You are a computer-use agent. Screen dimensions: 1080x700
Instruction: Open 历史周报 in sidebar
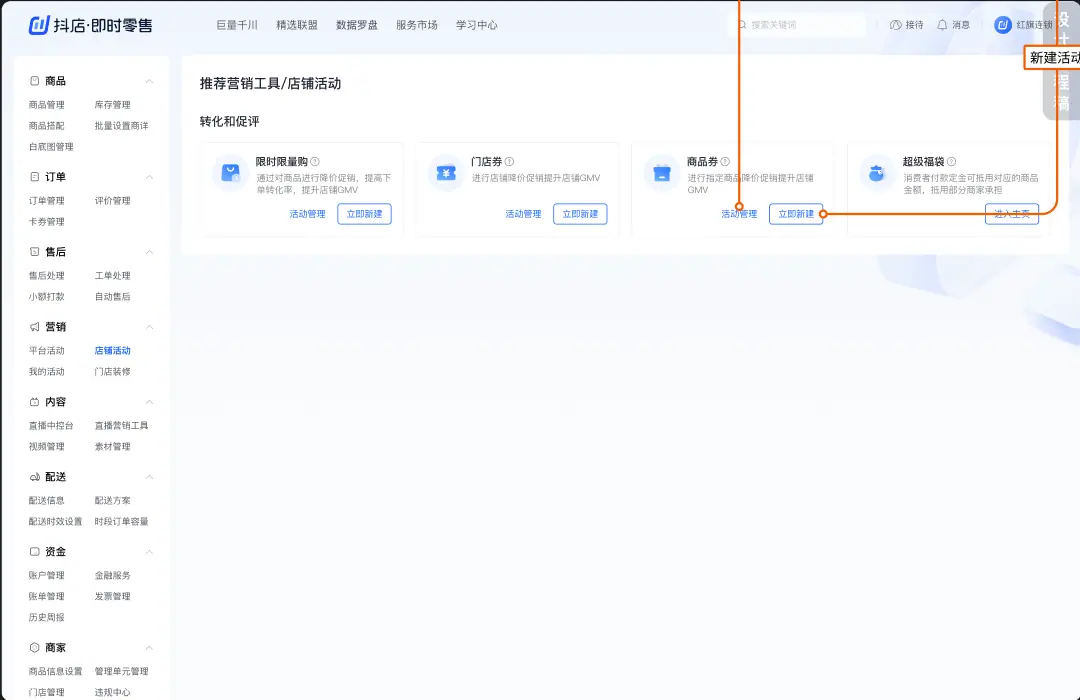pos(46,617)
